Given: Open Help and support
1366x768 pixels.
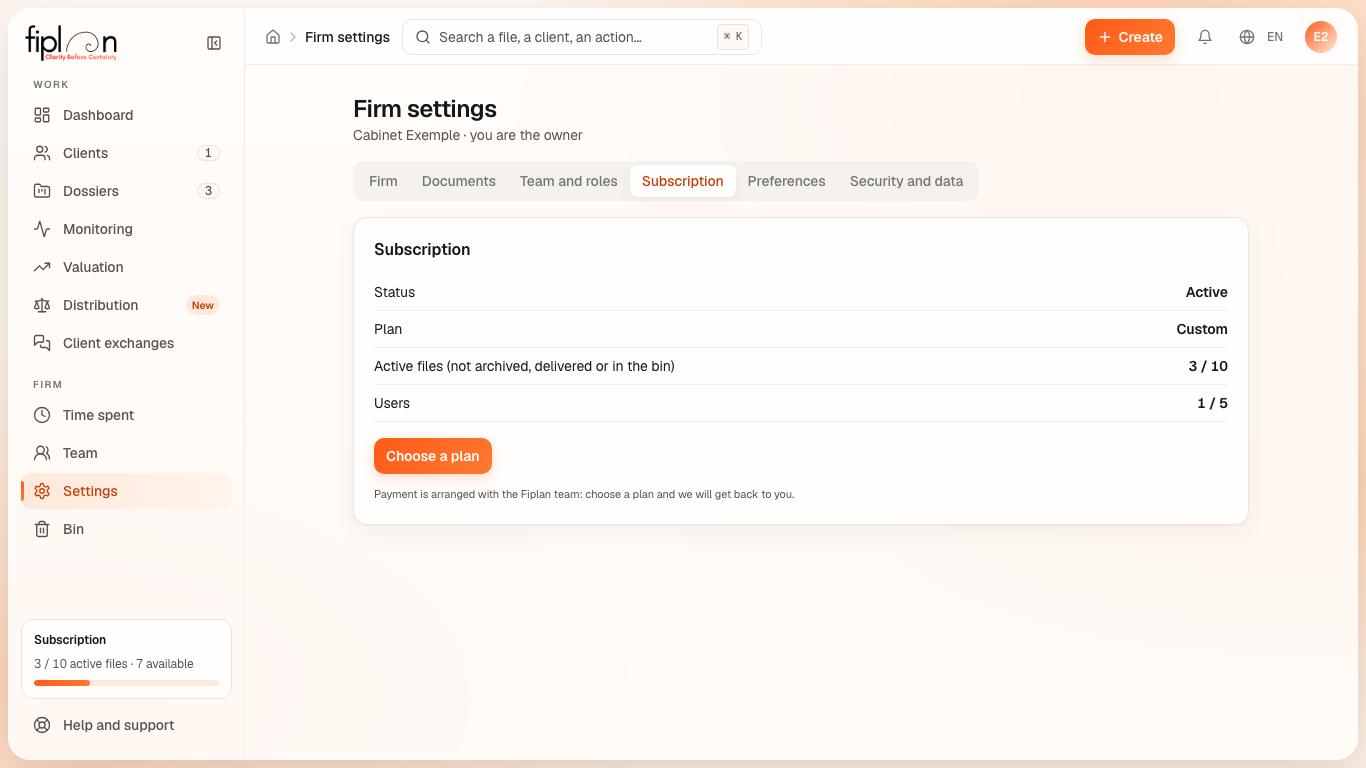Looking at the screenshot, I should pyautogui.click(x=126, y=725).
